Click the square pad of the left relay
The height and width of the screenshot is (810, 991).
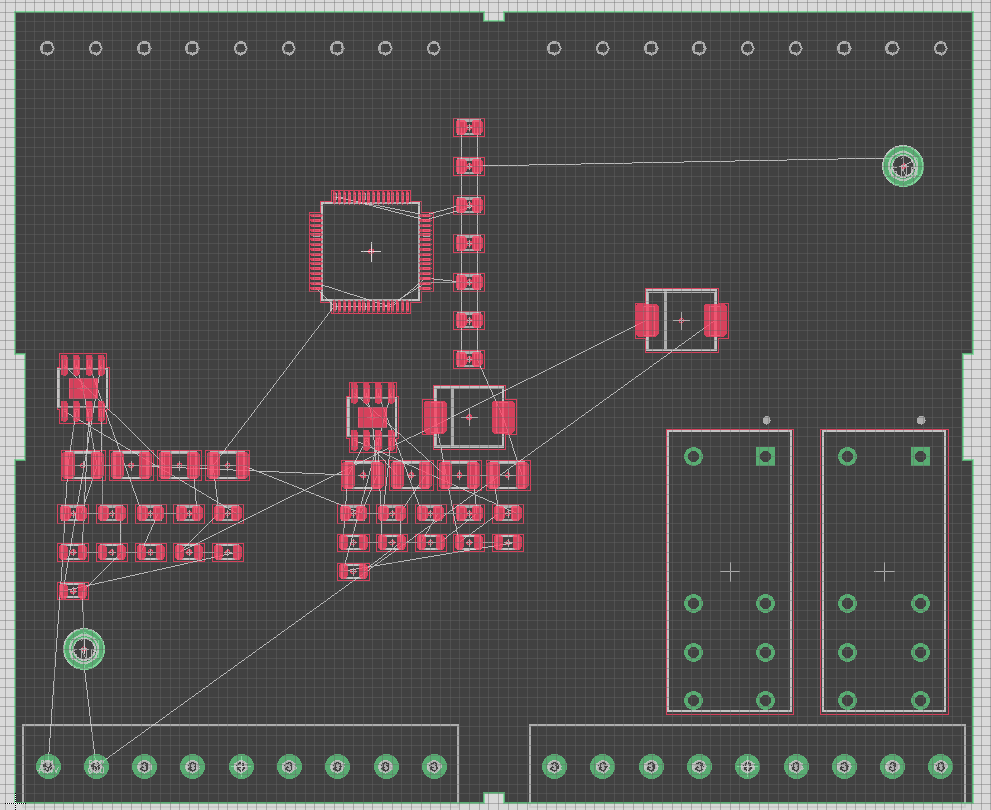point(765,456)
